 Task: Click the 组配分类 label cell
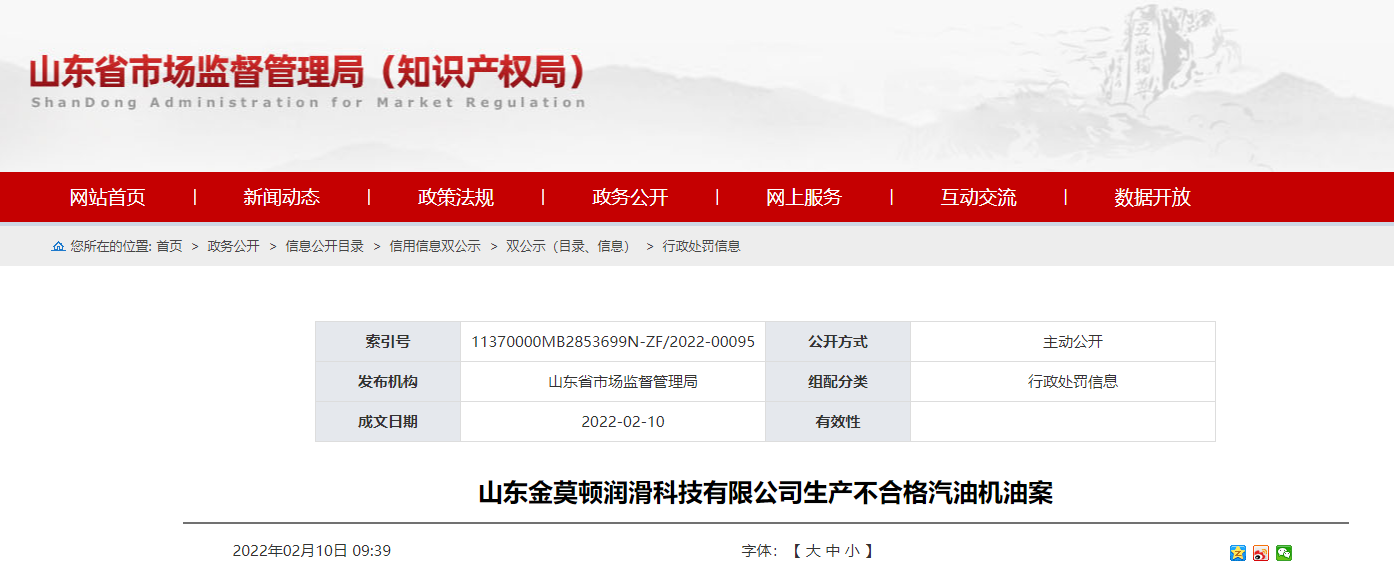pos(838,382)
